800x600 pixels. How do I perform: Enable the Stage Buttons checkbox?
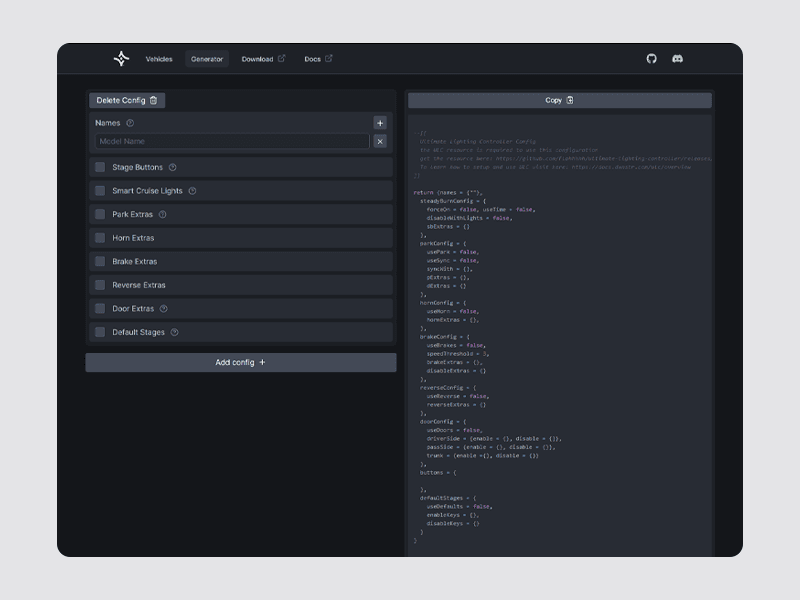point(100,168)
